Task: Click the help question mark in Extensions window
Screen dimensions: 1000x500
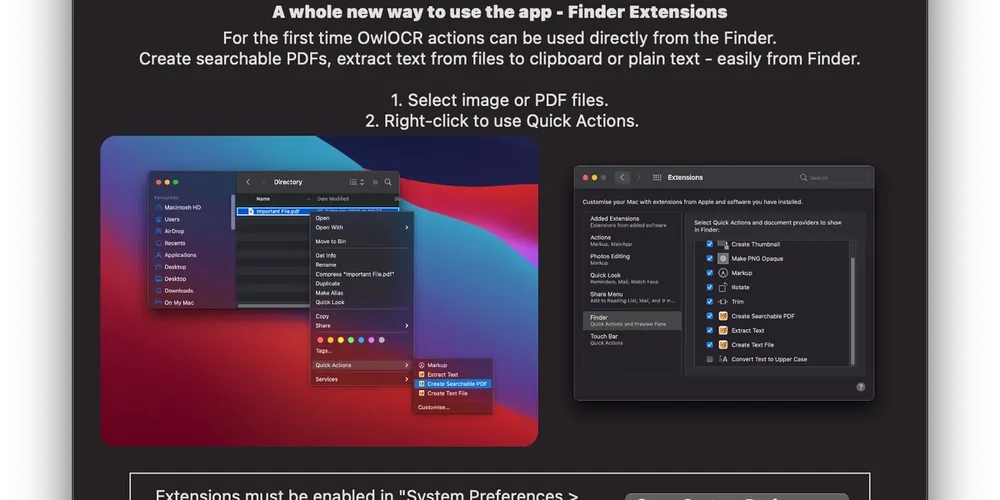Action: pyautogui.click(x=860, y=386)
